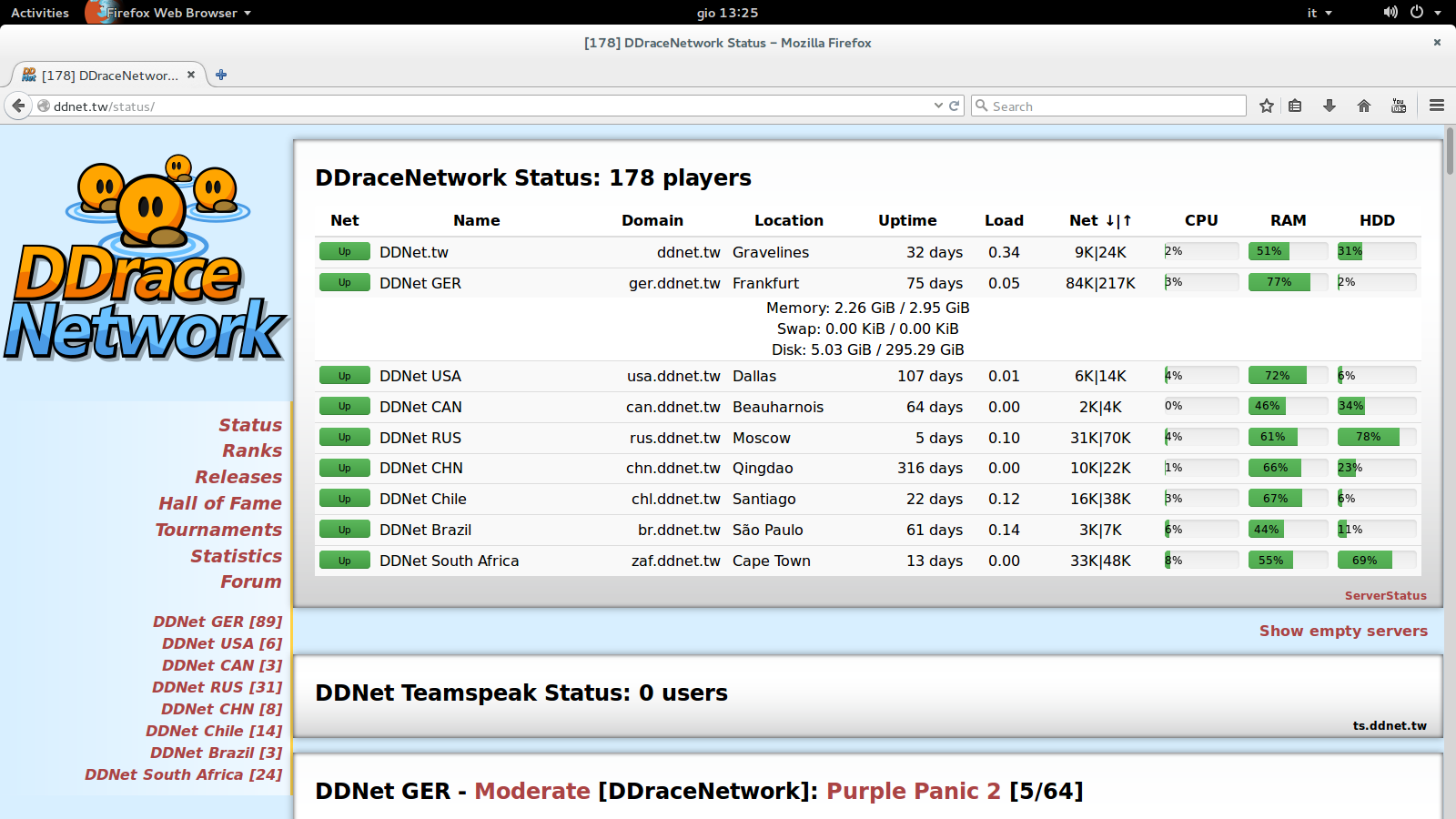
Task: Click the DDNet South Africa HDD usage bar
Action: (x=1376, y=561)
